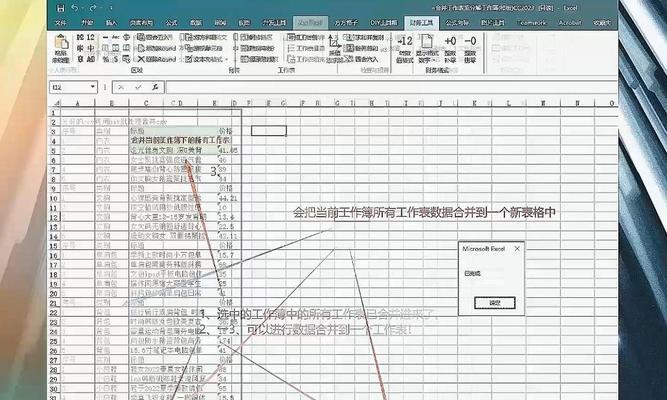Screen dimensions: 667x400
Task: Click the delete Round (X) ribbon button
Action: [x=157, y=59]
